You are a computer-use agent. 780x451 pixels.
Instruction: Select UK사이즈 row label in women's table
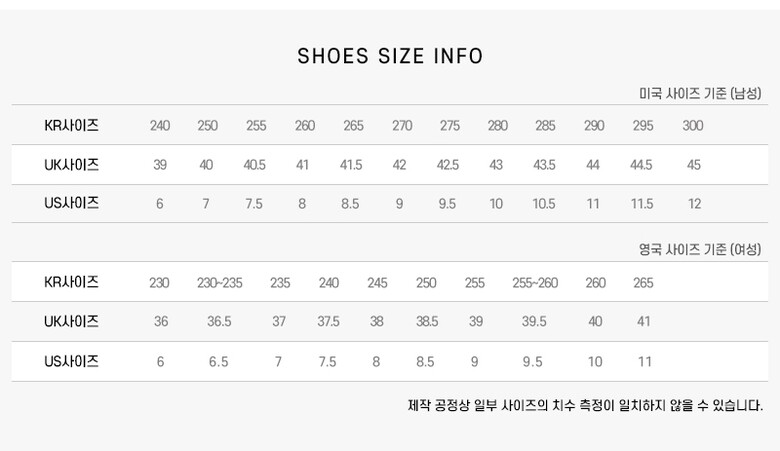pyautogui.click(x=72, y=321)
